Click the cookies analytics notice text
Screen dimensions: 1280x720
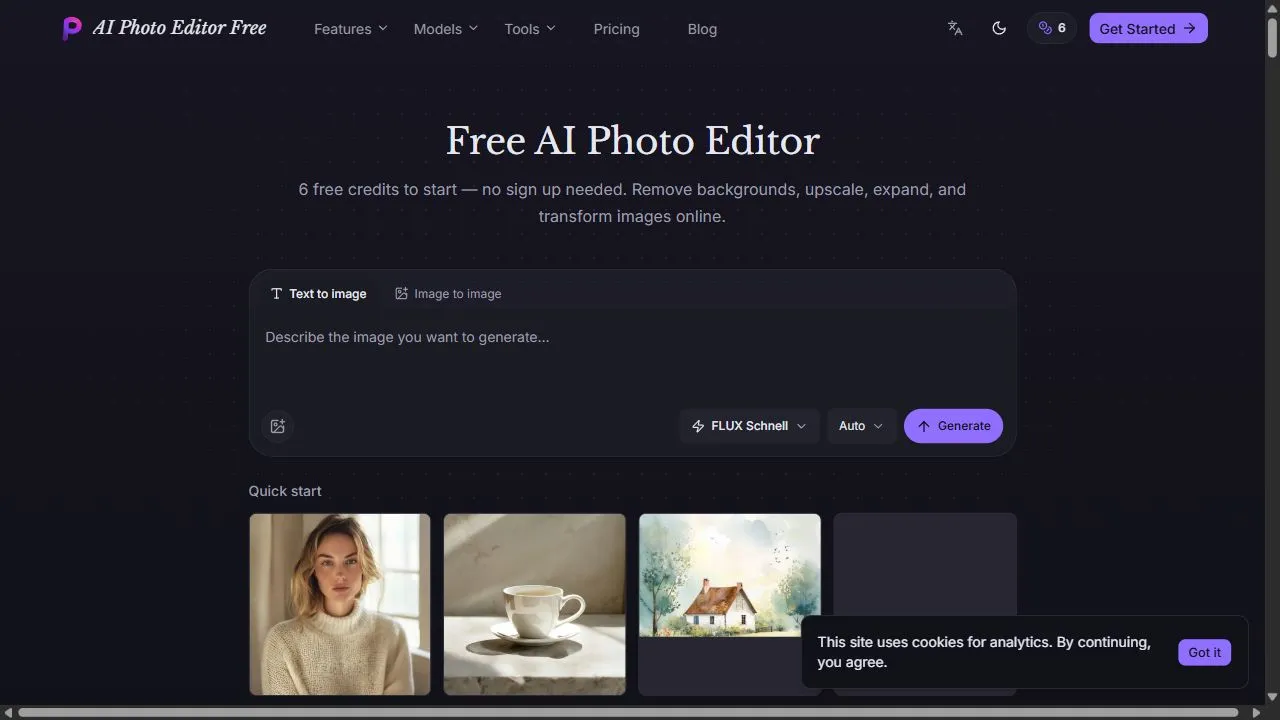point(984,652)
